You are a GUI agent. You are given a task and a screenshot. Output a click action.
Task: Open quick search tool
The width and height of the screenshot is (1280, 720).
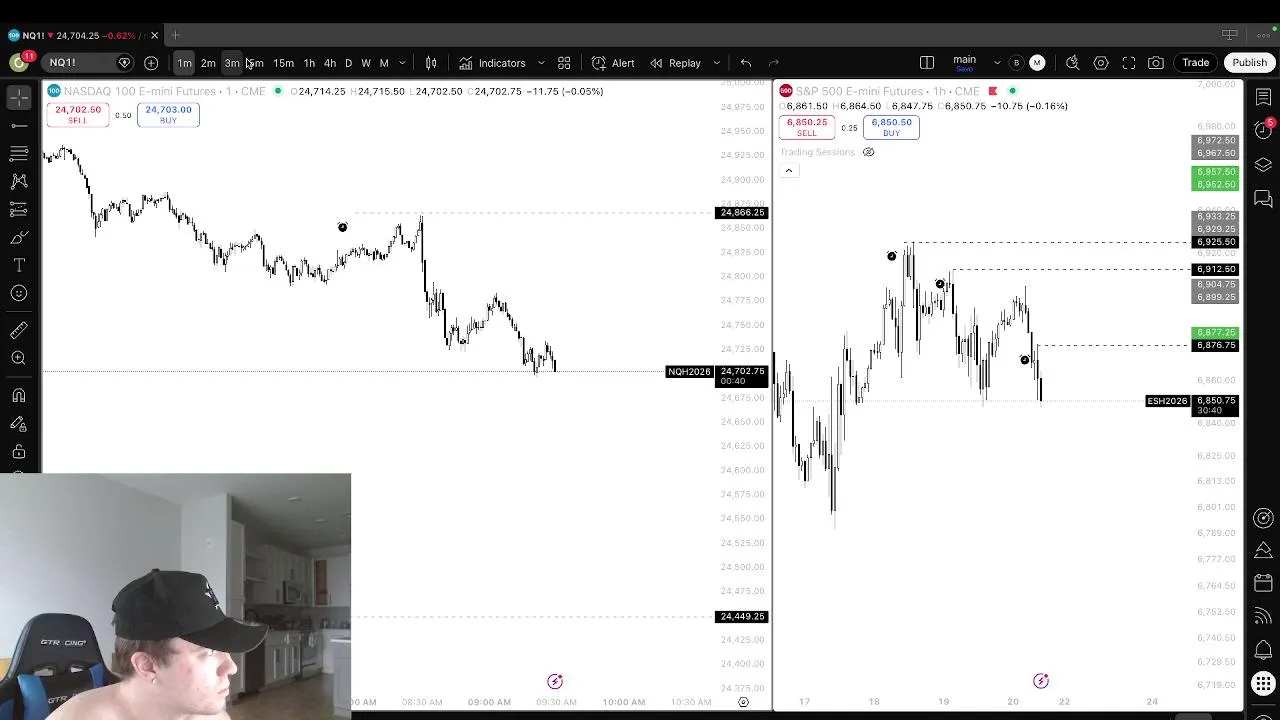coord(1073,63)
